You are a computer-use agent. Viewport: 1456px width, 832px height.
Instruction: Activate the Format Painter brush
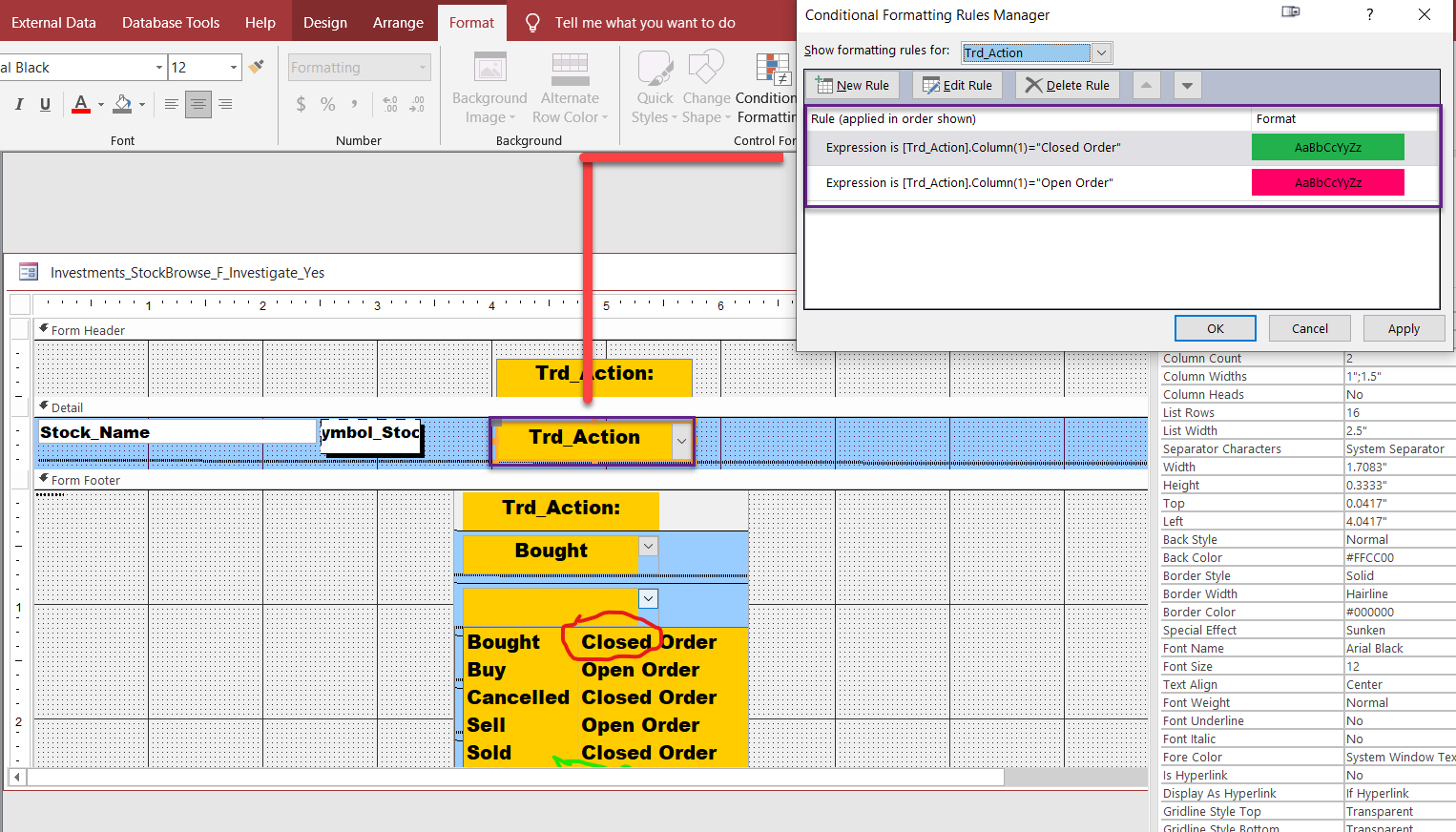(x=256, y=67)
